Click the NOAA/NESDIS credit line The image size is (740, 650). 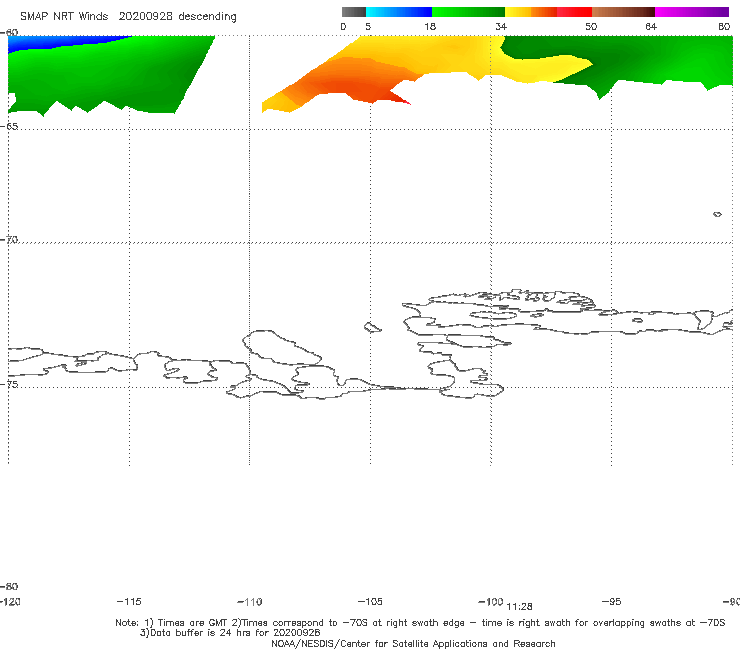pyautogui.click(x=413, y=643)
